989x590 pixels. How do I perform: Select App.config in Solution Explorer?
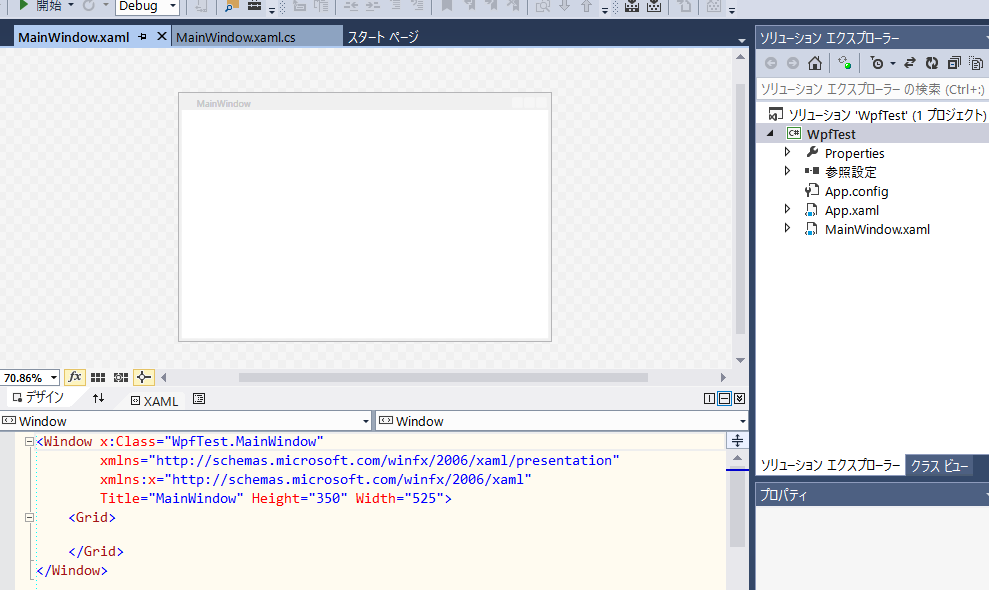point(856,191)
